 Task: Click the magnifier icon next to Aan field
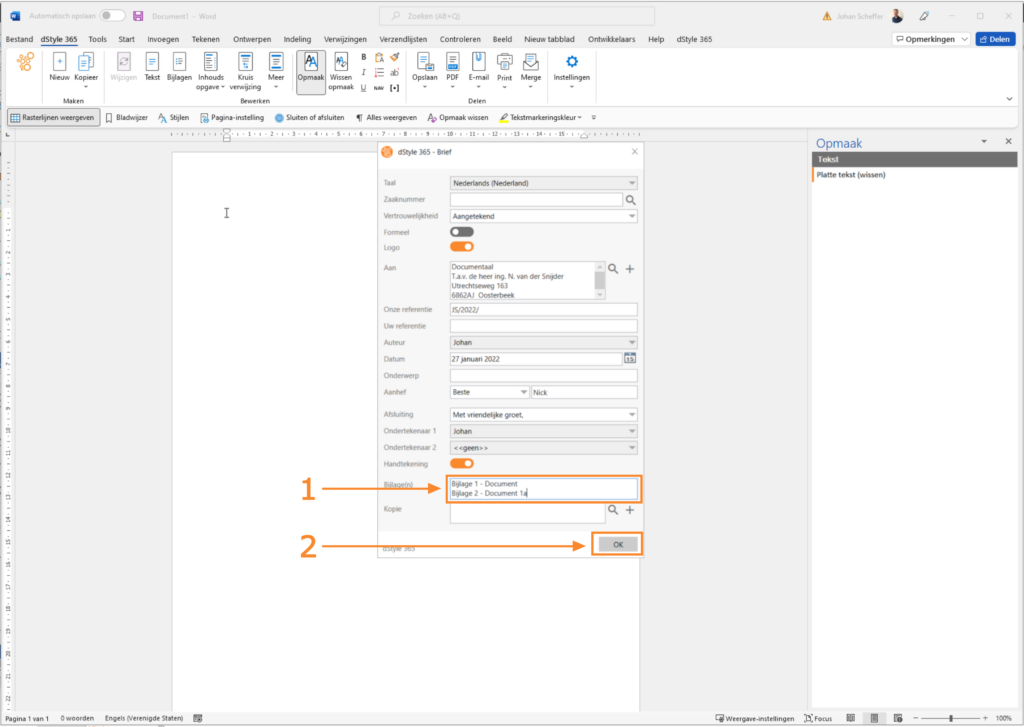pos(613,268)
